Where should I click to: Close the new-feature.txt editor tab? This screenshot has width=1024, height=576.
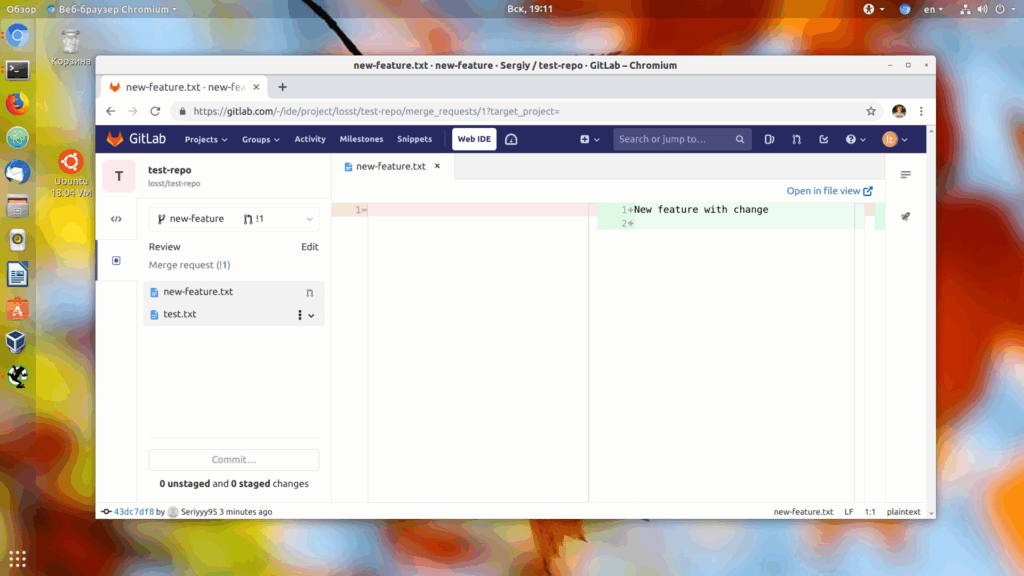point(438,166)
